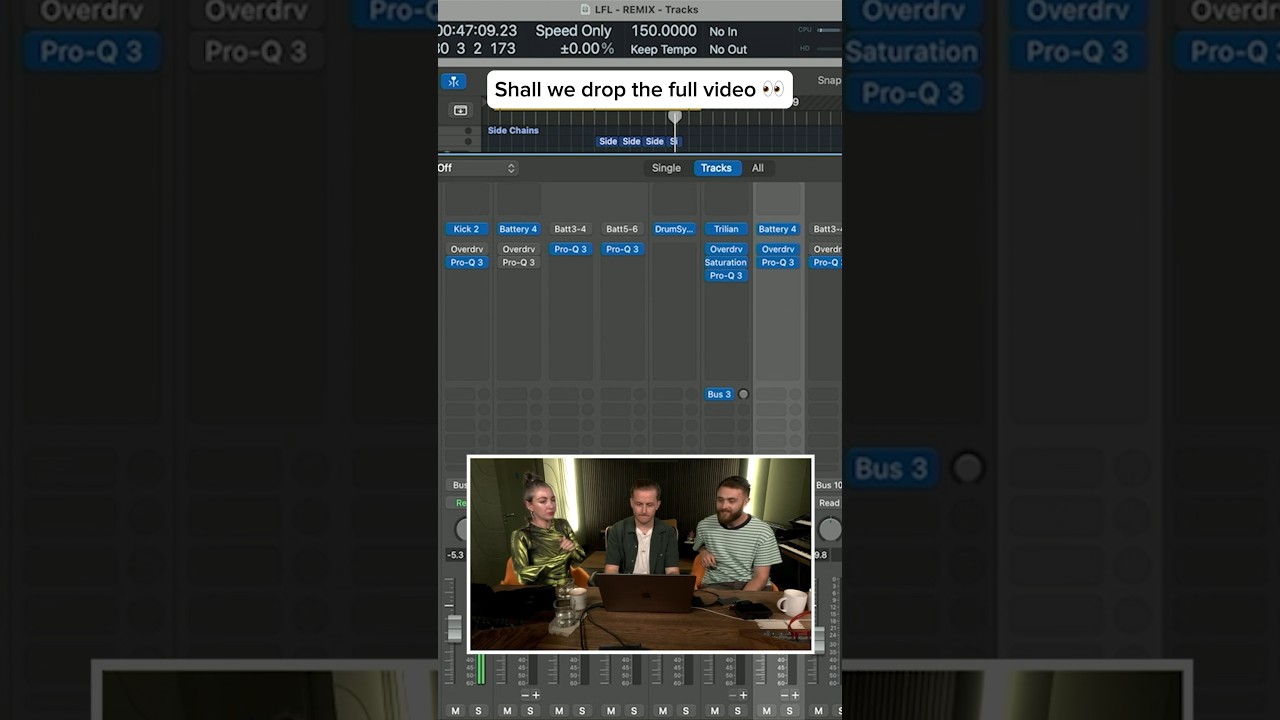Open Pro-Q 3 on the highlighted Battery 4 strip
1280x720 pixels.
[778, 262]
